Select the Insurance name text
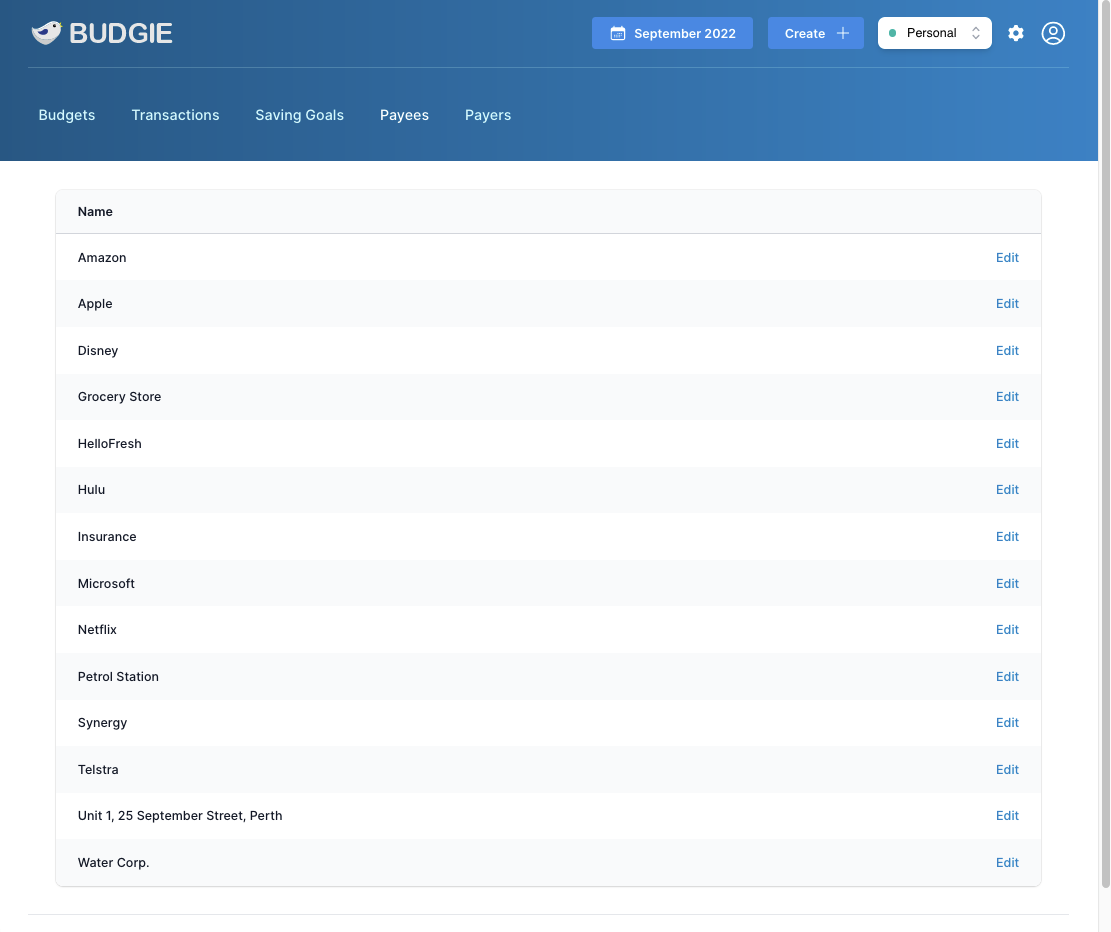The height and width of the screenshot is (932, 1111). point(107,537)
